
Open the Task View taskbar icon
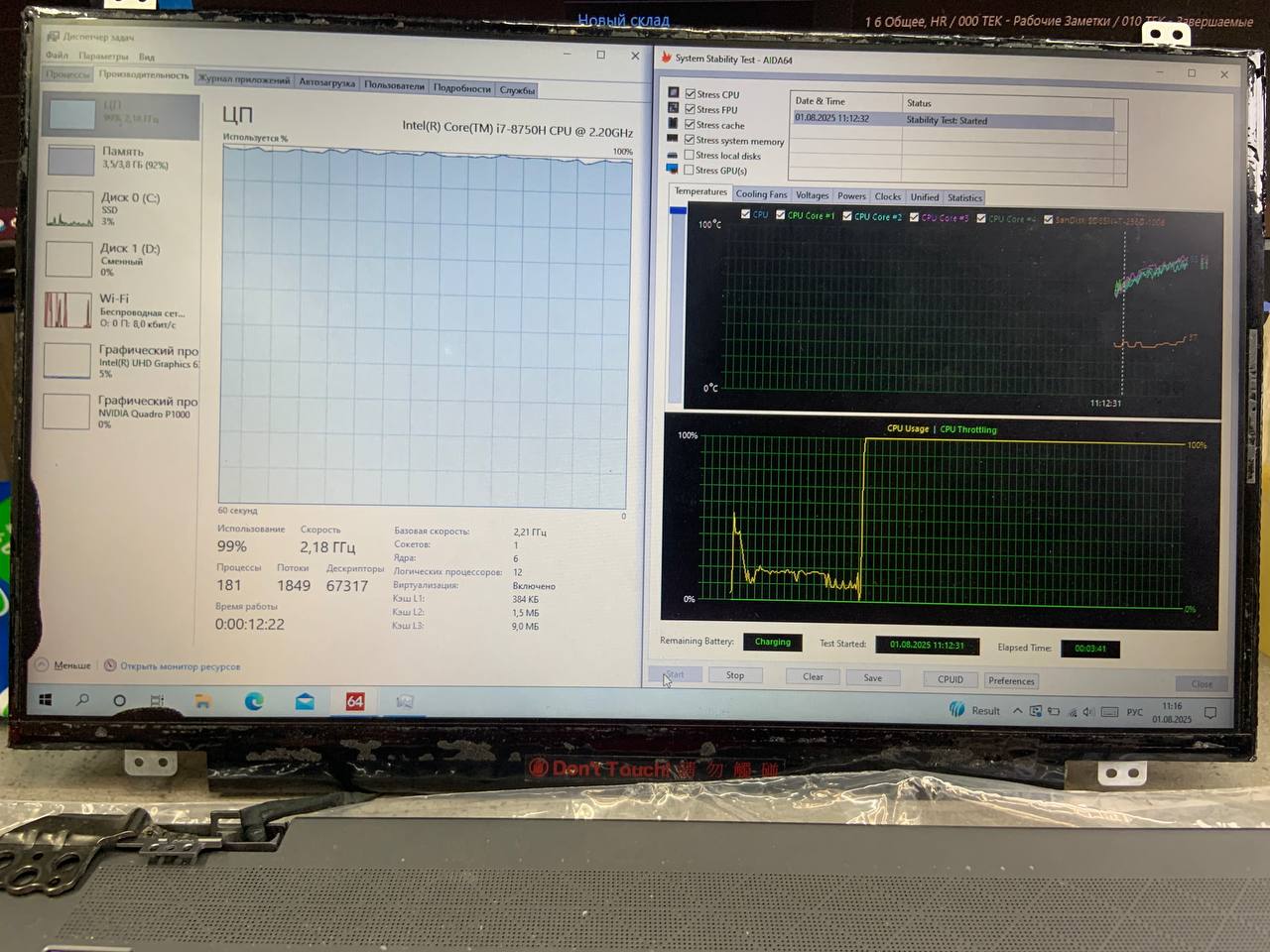157,700
